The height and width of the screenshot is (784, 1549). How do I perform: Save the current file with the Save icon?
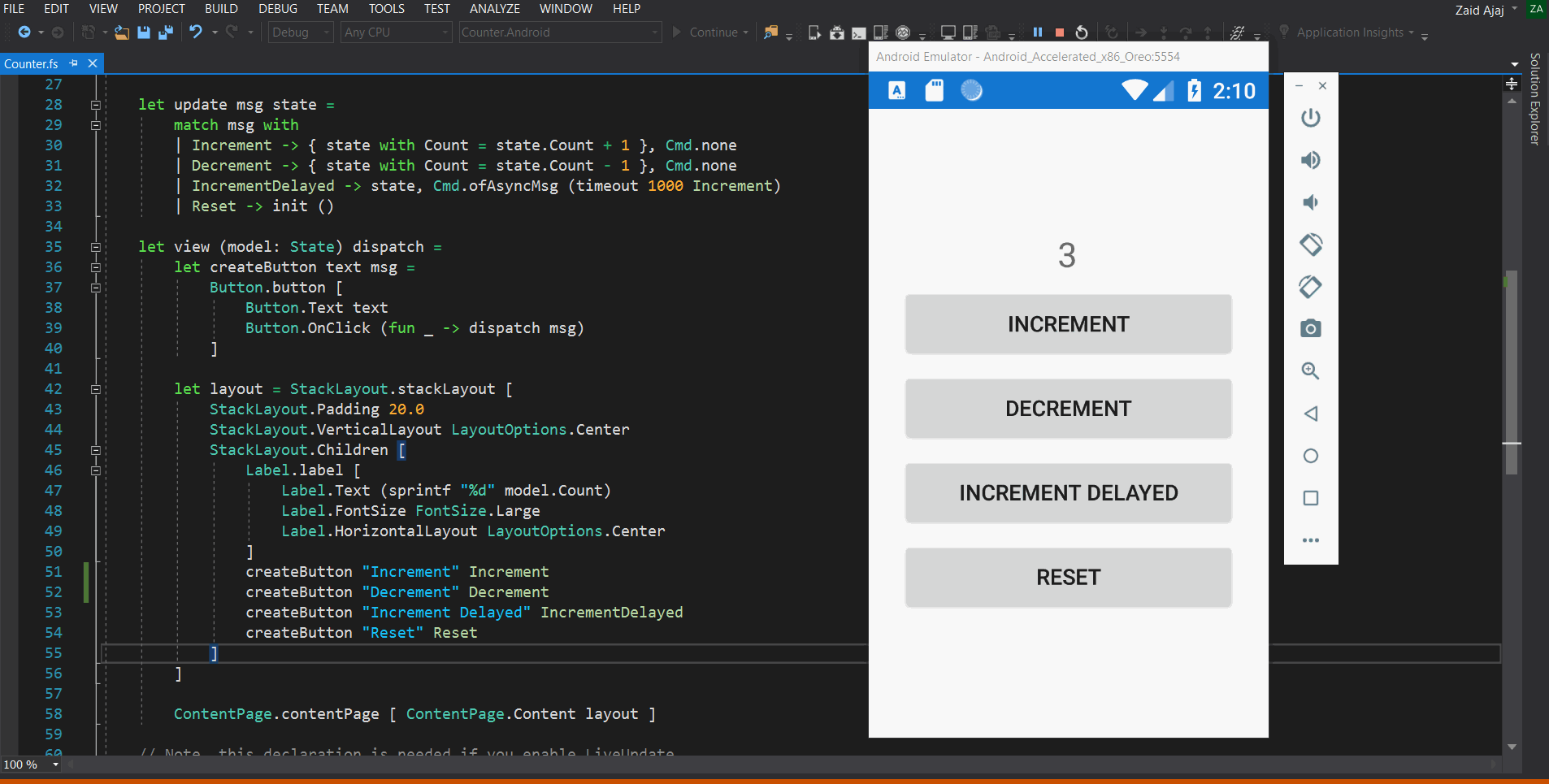(x=144, y=32)
